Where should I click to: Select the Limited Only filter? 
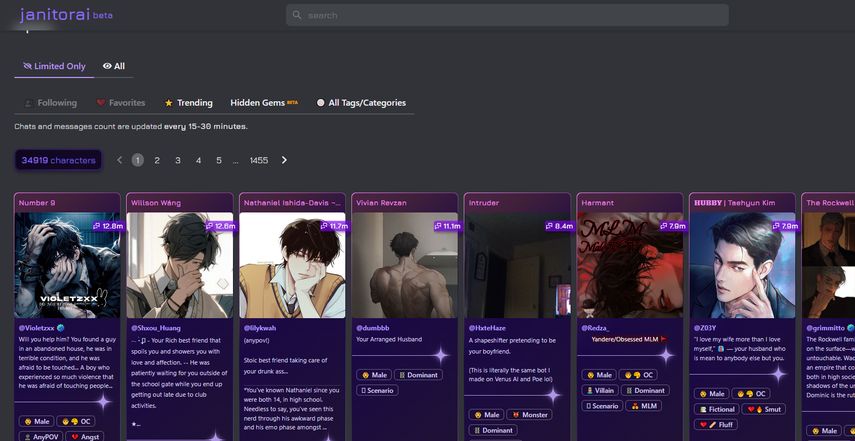(x=54, y=66)
